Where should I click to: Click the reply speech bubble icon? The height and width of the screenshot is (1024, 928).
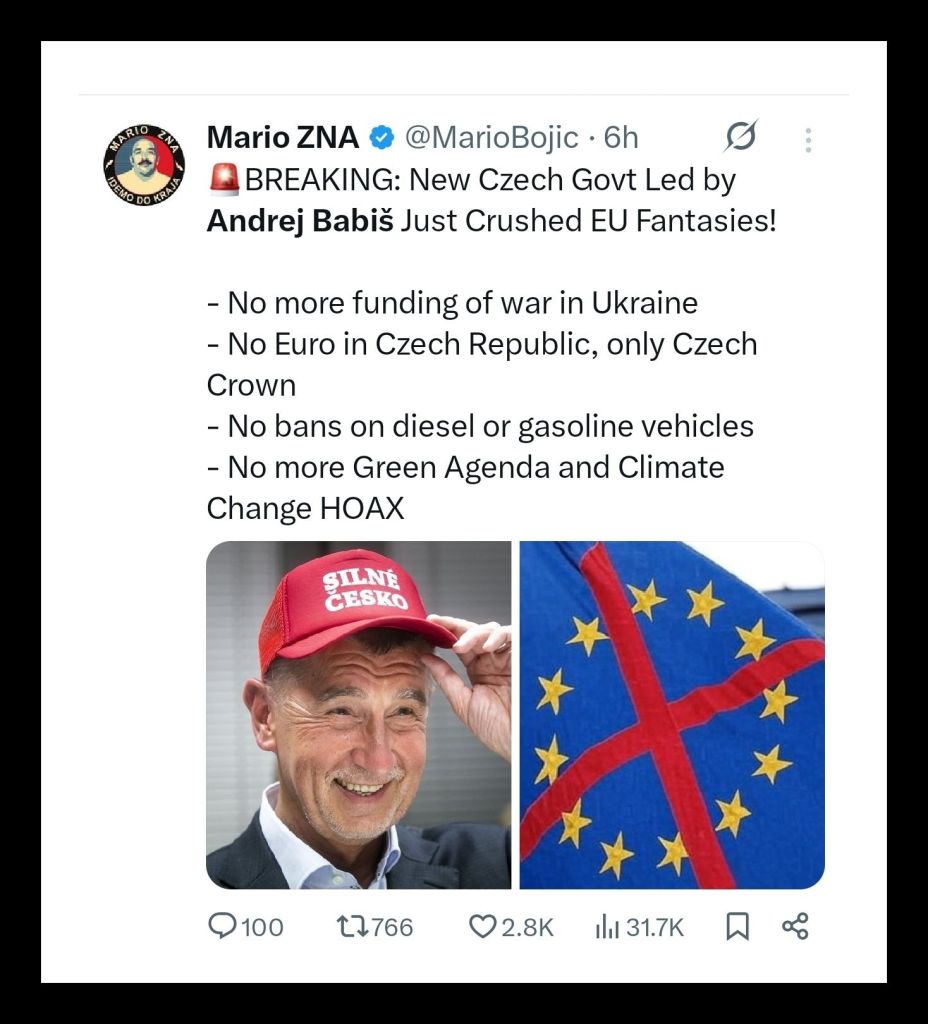pos(221,927)
